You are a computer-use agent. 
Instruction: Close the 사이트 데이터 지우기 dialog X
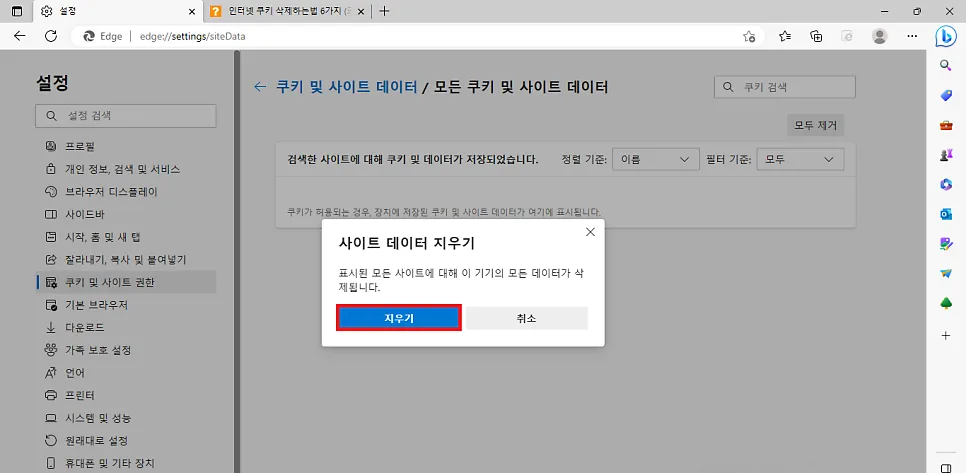coord(590,232)
